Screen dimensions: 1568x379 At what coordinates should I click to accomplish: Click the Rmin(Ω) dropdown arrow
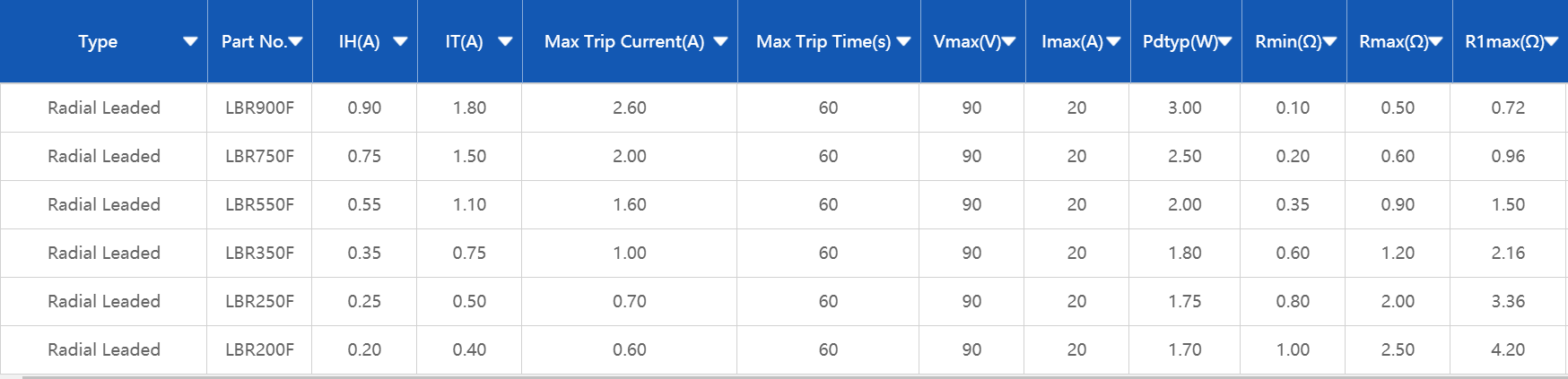point(1329,41)
